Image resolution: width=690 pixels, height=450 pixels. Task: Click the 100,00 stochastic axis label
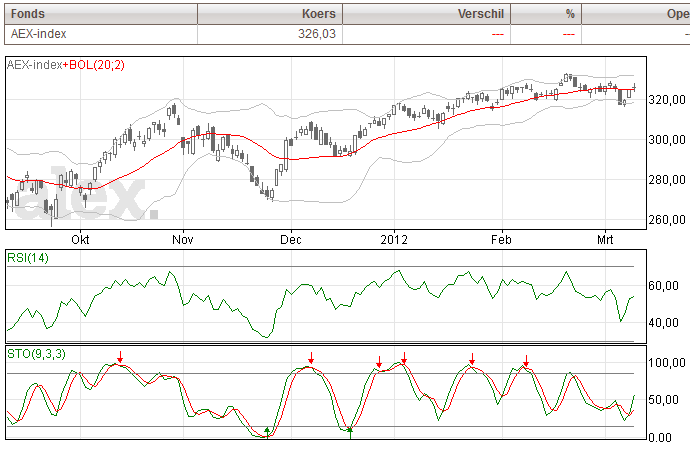[667, 363]
